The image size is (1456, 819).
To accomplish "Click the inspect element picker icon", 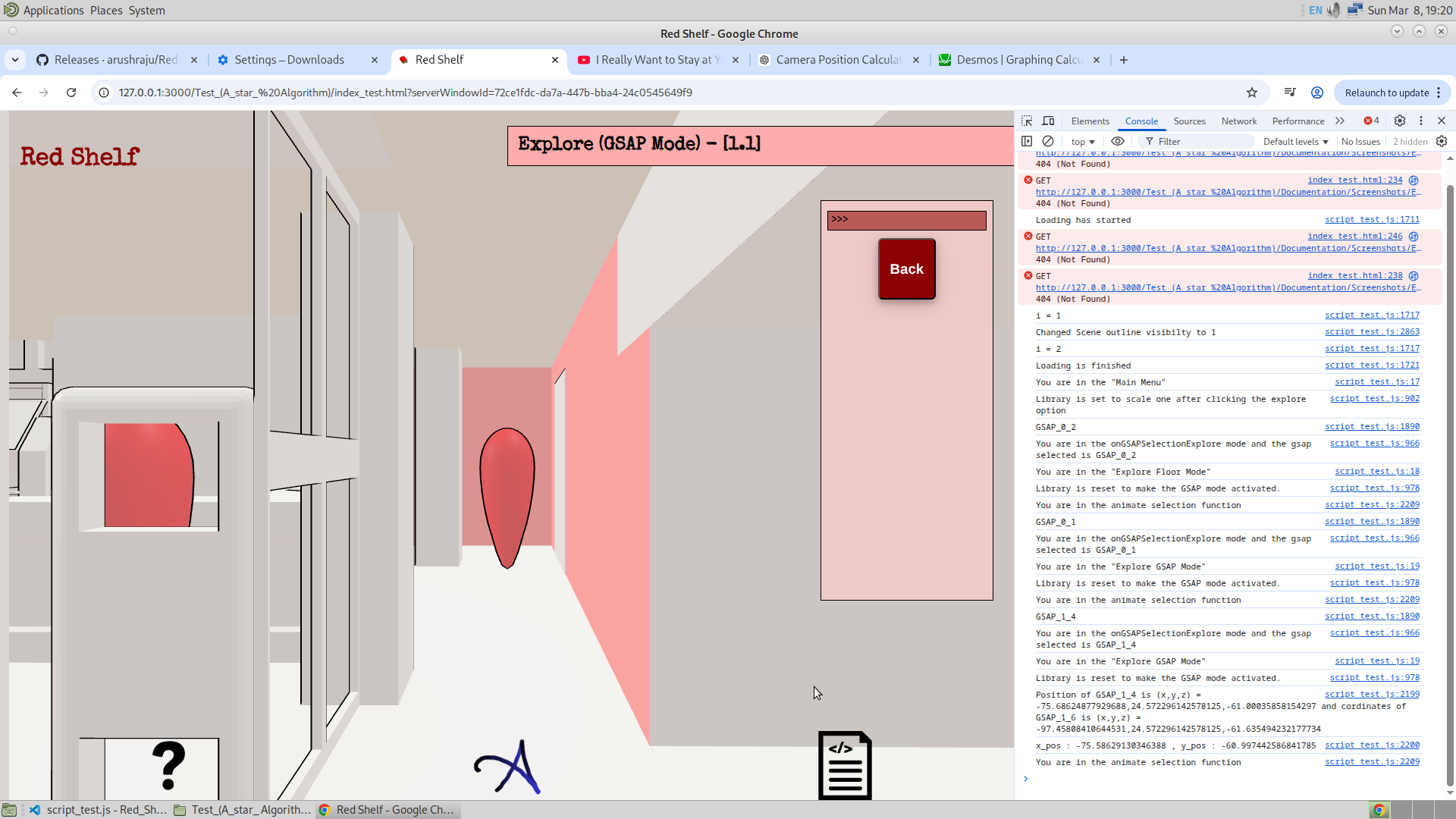I will (x=1027, y=121).
